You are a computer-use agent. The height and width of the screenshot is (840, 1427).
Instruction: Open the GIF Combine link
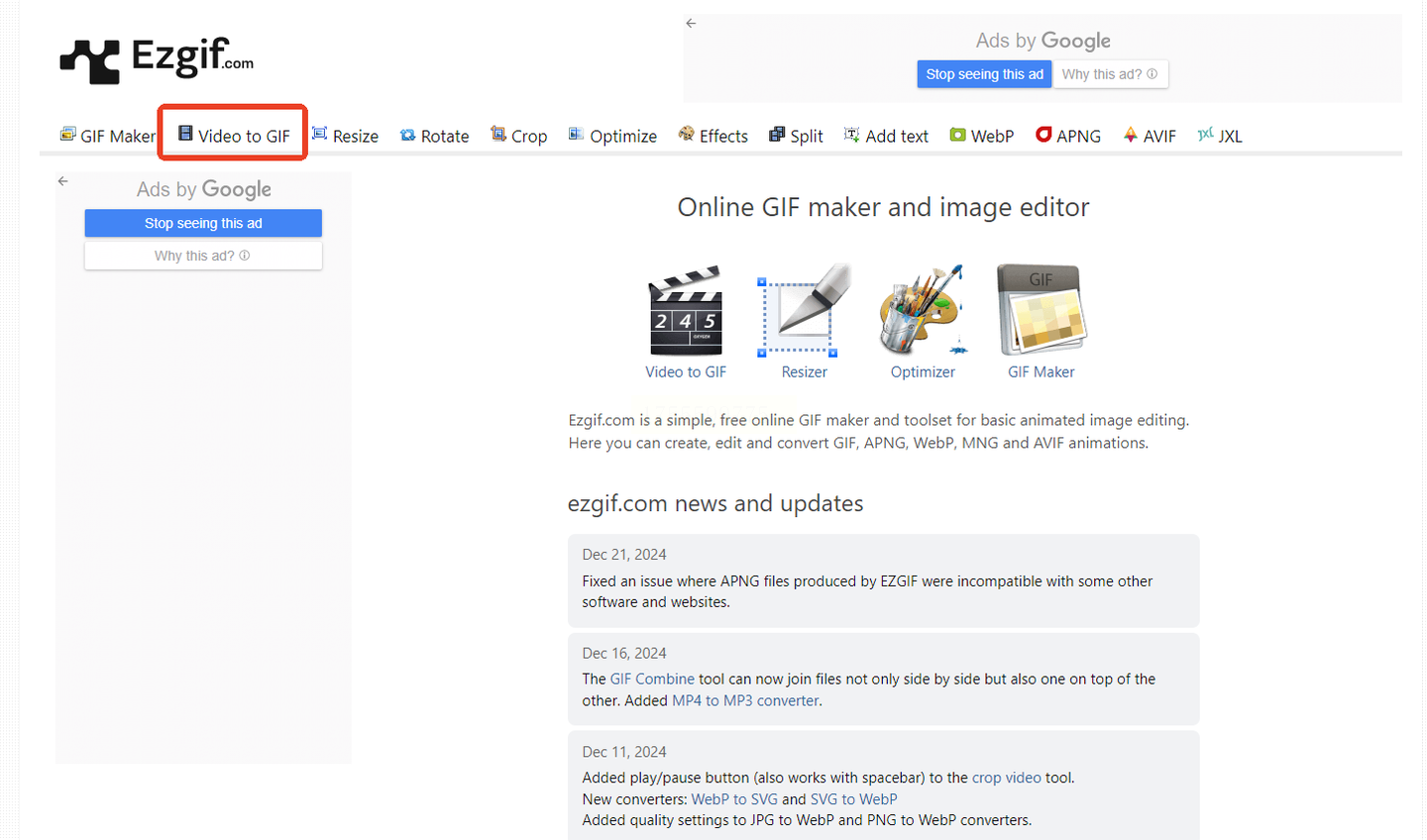point(652,679)
